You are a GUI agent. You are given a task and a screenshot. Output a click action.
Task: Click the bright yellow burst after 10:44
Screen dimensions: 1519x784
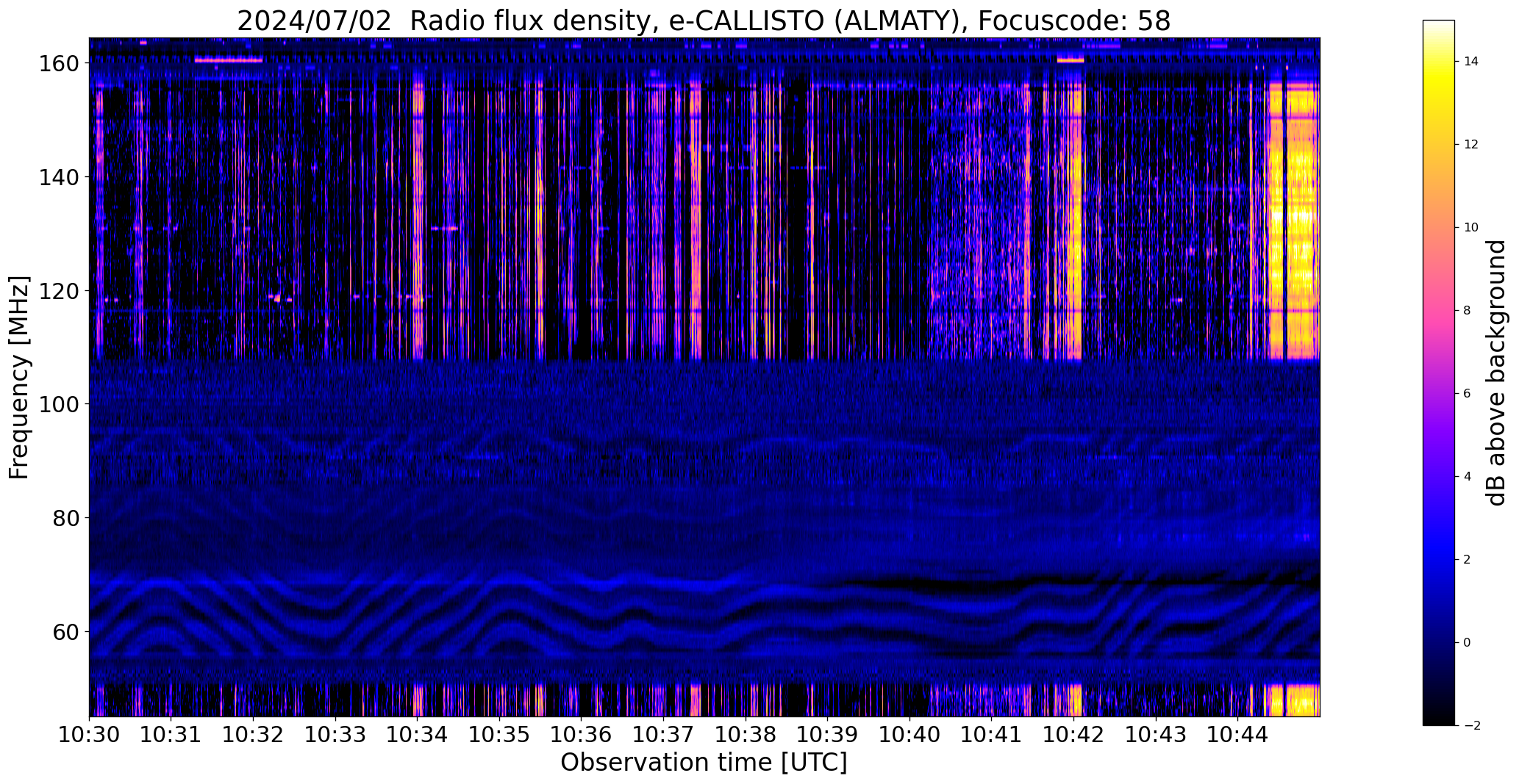pos(1294,220)
